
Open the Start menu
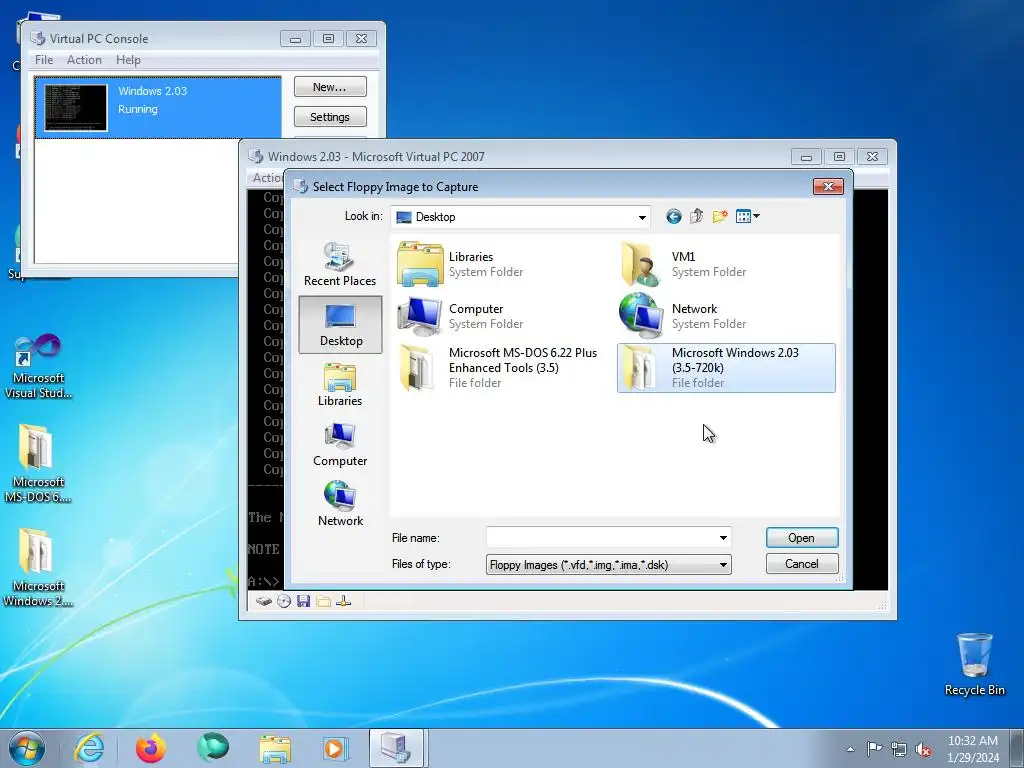[27, 748]
